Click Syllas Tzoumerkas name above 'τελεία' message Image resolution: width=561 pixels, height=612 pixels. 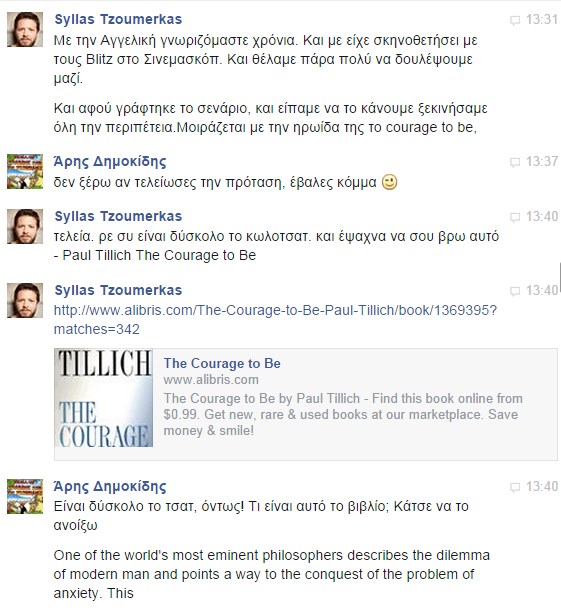click(x=118, y=216)
